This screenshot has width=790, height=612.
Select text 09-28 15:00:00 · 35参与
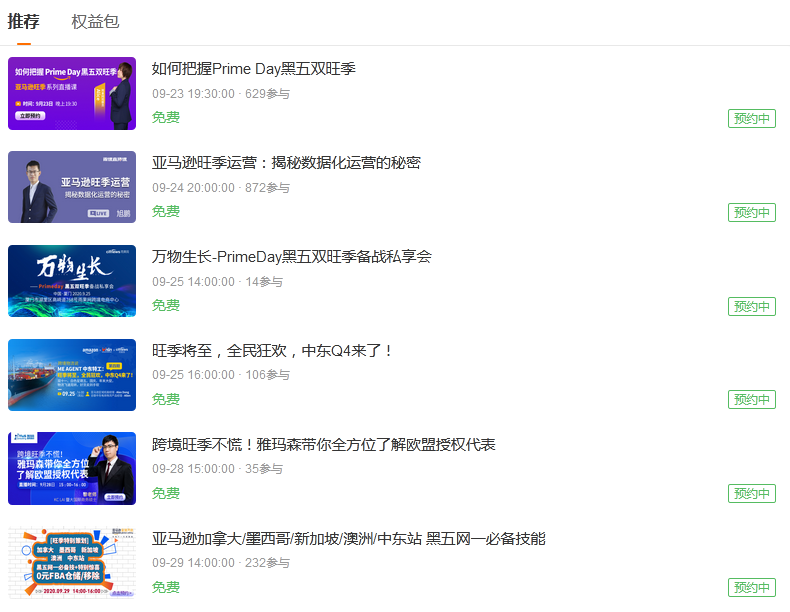217,469
